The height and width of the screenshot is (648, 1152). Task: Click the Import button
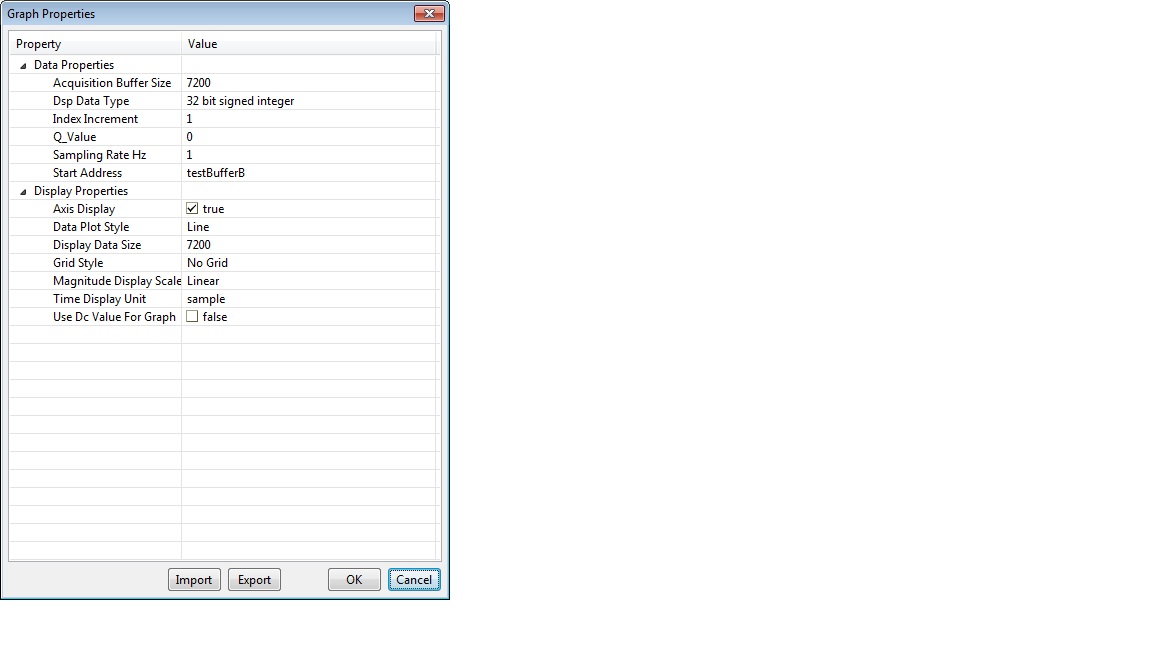pyautogui.click(x=194, y=580)
